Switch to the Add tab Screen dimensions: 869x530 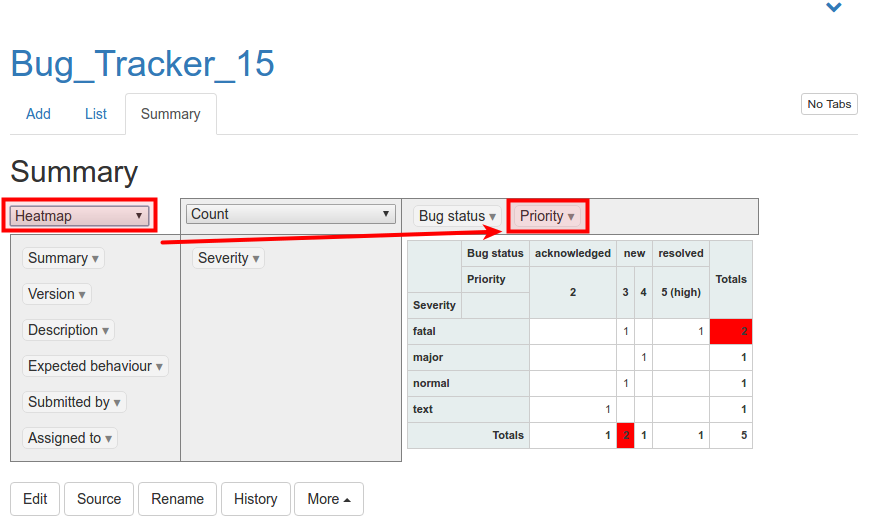pos(38,114)
